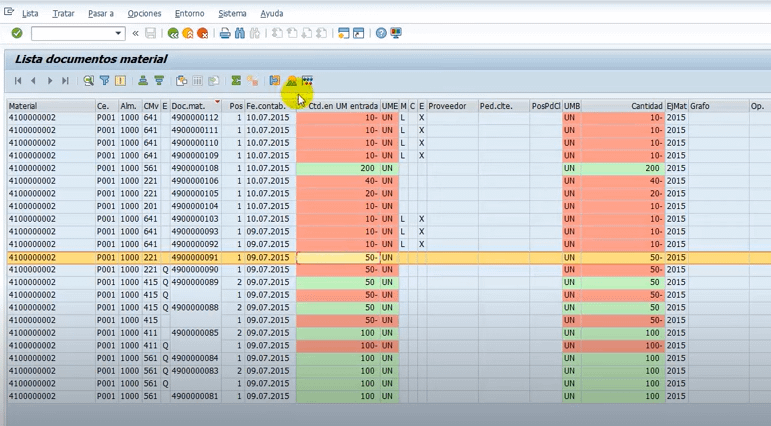The image size is (771, 426).
Task: Click the Details magnifier icon
Action: [x=88, y=81]
